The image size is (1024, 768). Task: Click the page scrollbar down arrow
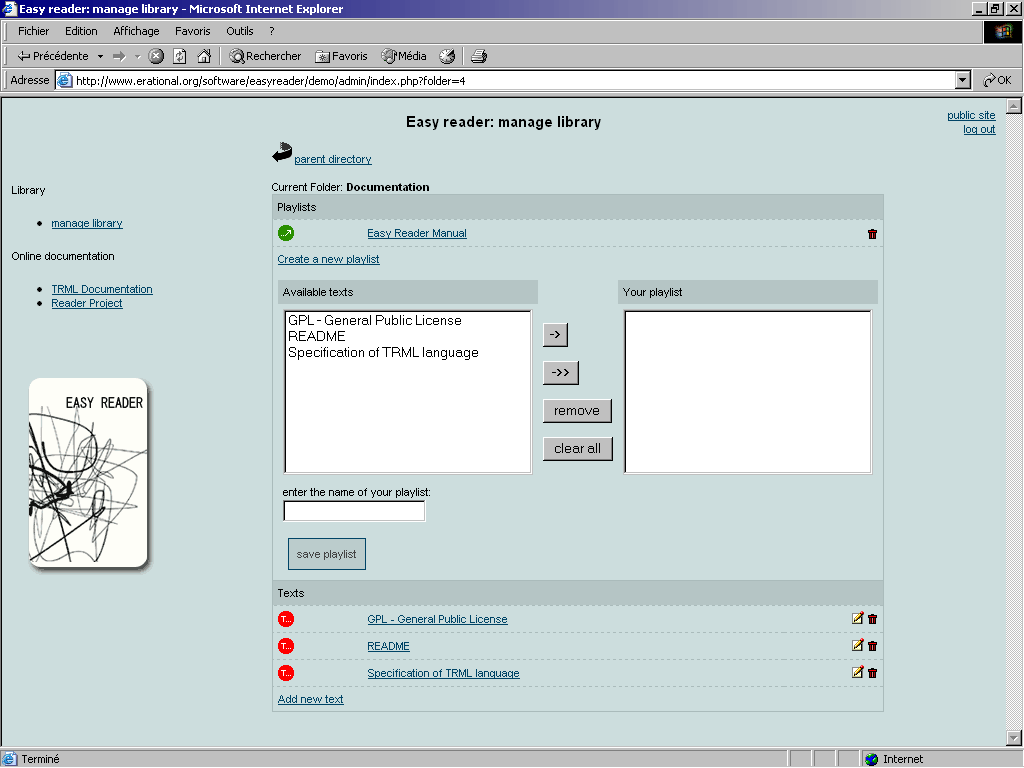coord(1014,738)
